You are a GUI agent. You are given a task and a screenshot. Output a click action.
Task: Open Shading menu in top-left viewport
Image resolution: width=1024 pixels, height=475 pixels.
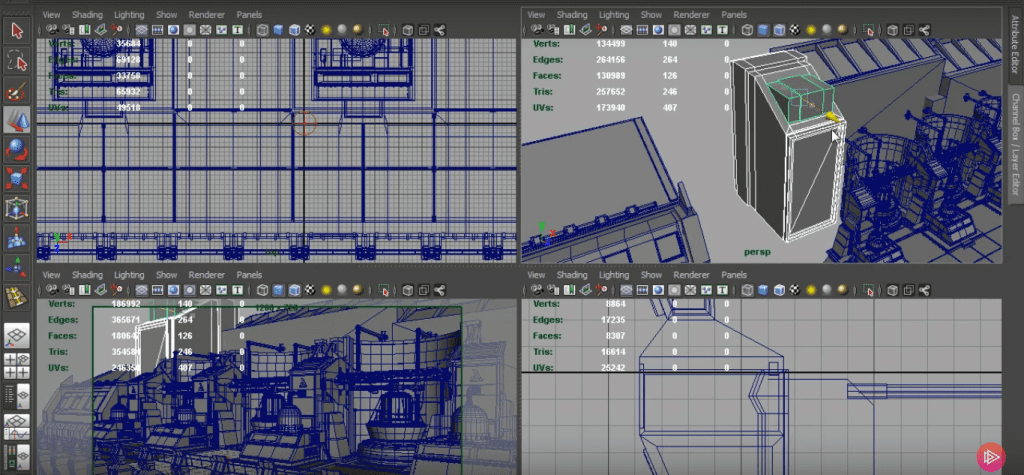pos(88,14)
